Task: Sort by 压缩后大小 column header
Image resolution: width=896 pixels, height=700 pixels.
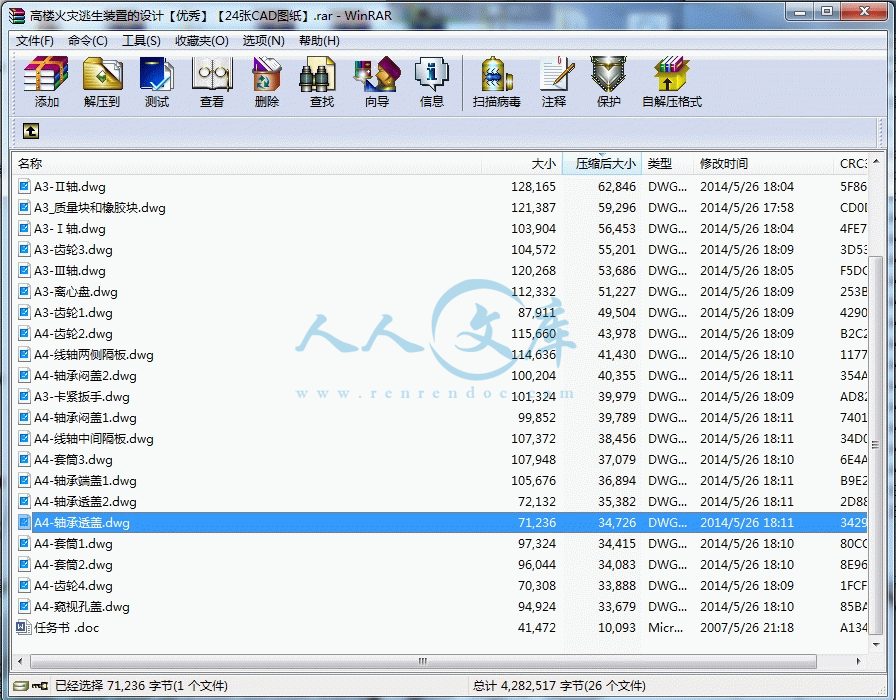Action: (602, 164)
